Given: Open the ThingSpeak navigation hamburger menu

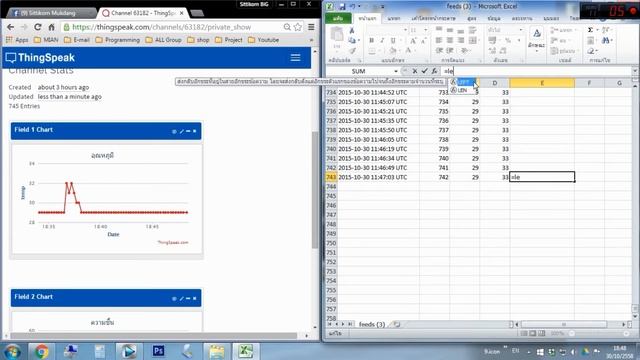Looking at the screenshot, I should coord(296,58).
